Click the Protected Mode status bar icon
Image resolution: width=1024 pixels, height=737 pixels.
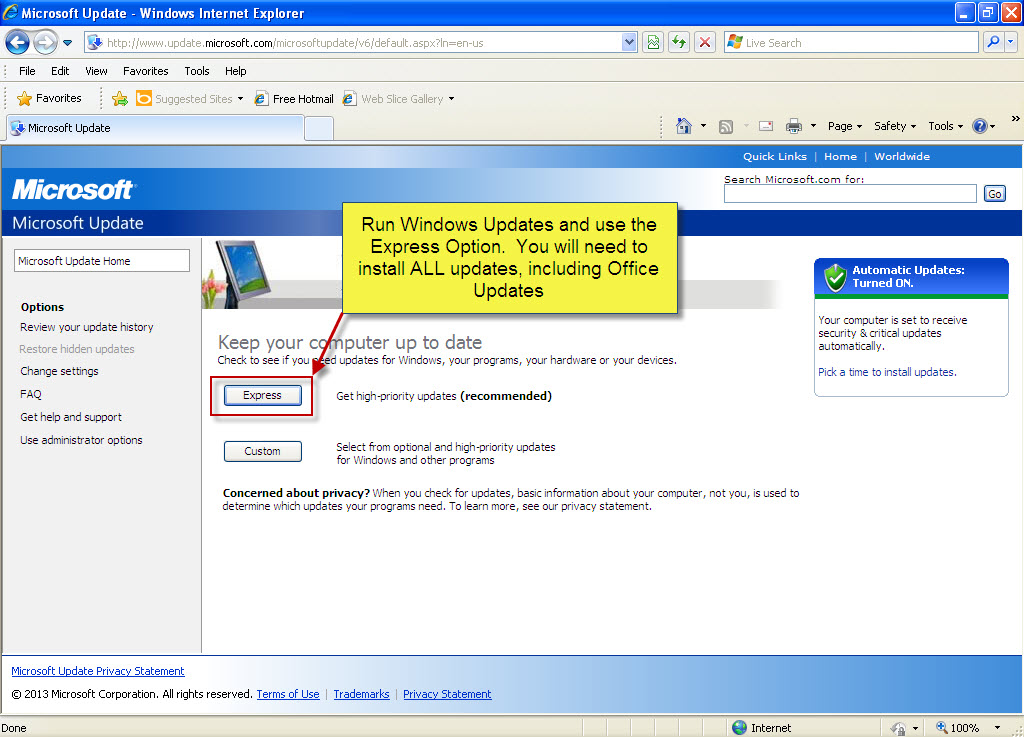coord(898,728)
